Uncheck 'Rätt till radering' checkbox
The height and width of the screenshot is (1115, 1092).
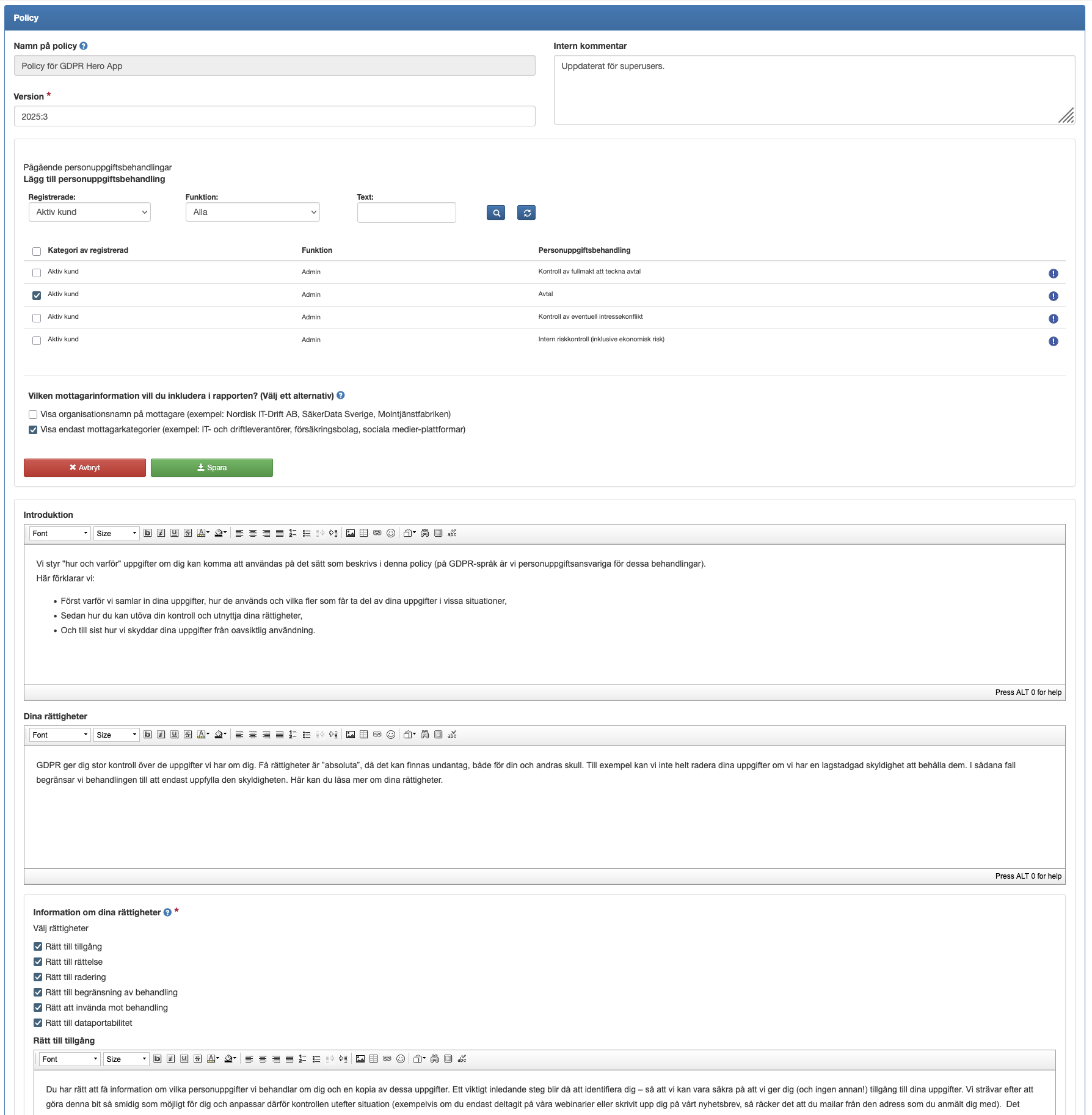38,977
